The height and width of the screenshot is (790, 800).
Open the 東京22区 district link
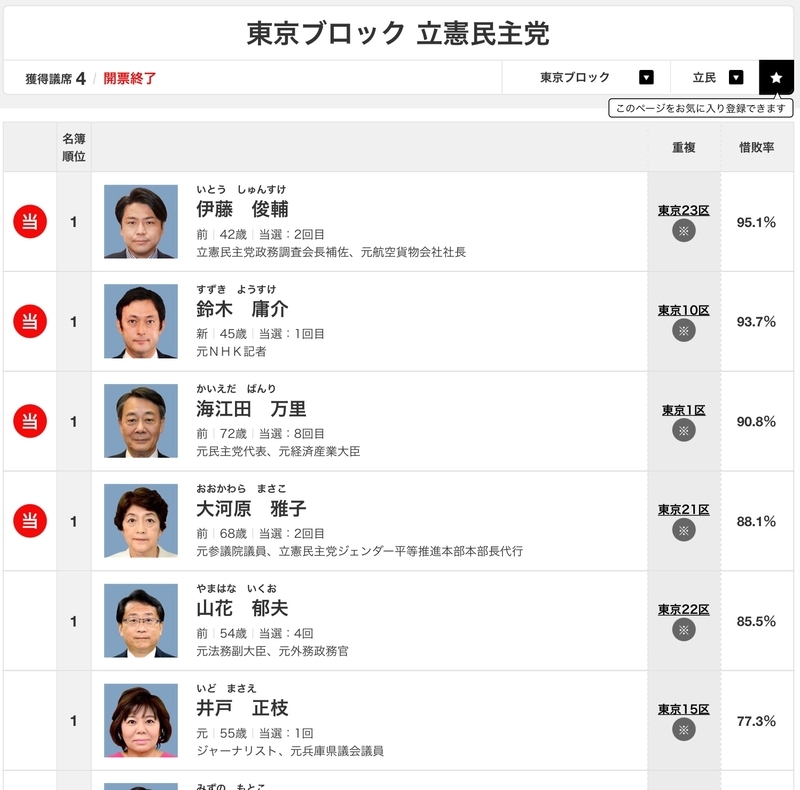pos(684,609)
